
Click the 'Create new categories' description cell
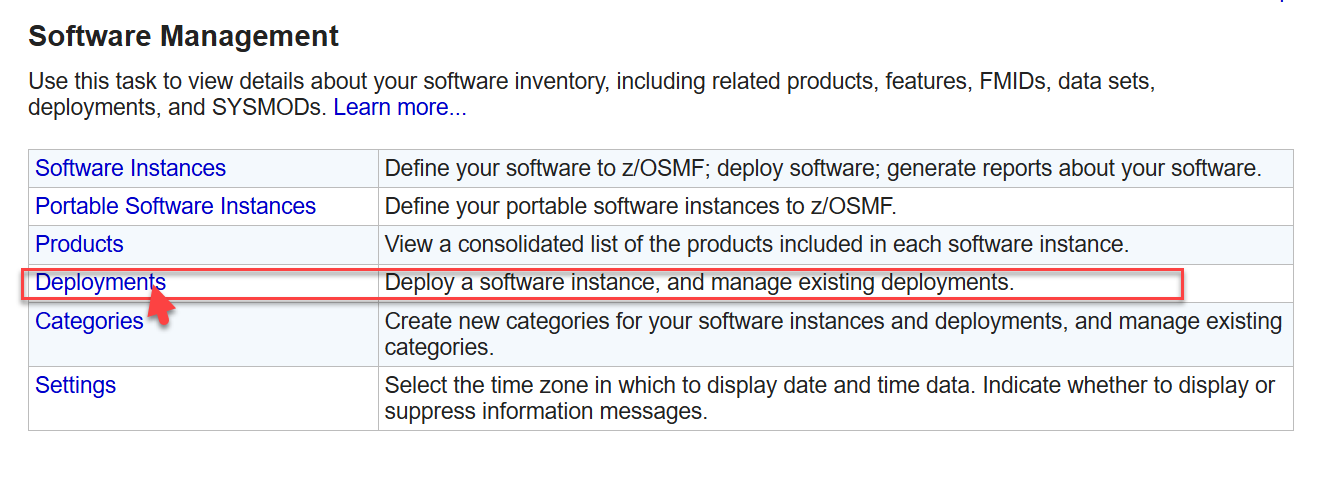pyautogui.click(x=835, y=334)
